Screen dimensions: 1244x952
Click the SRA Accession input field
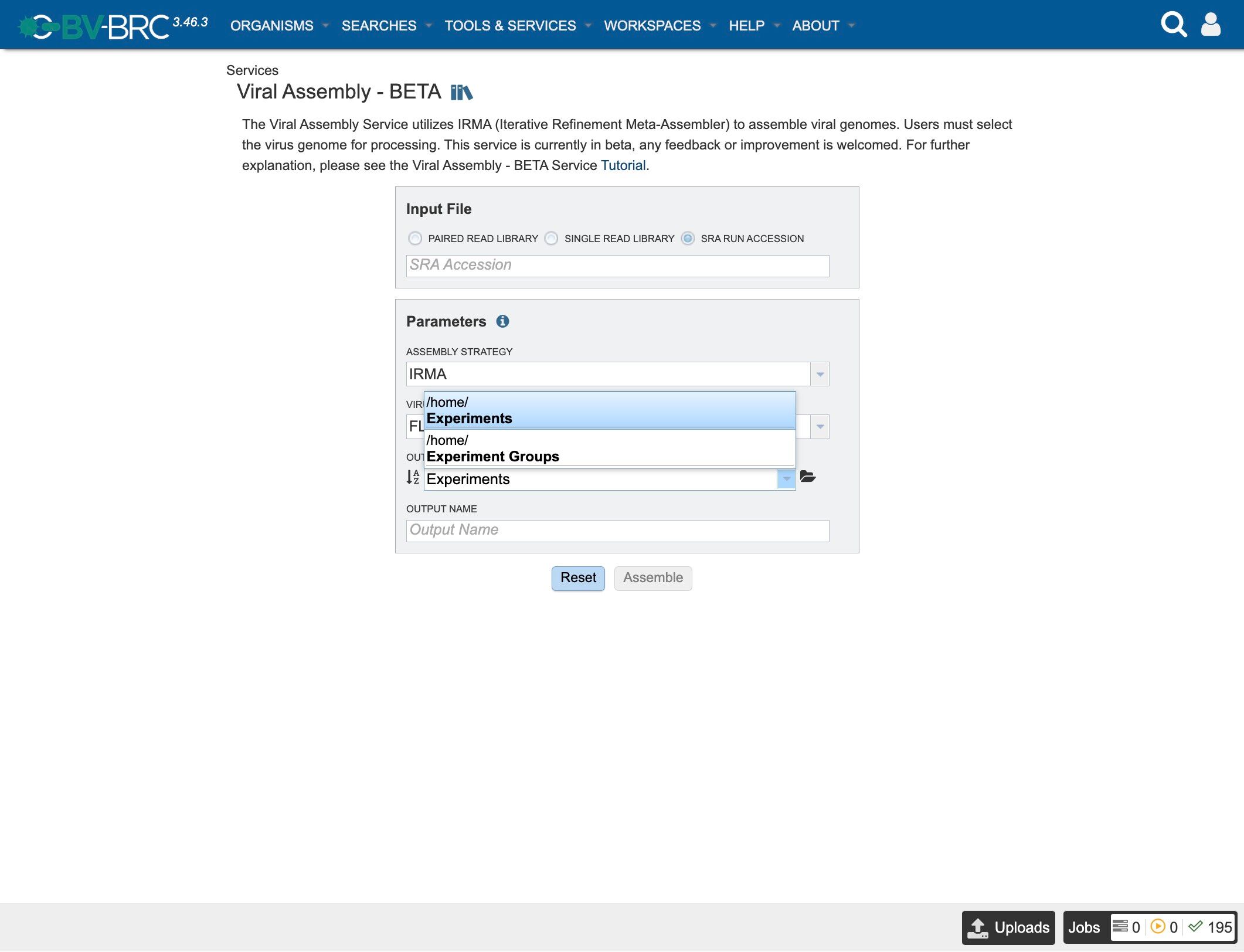[x=617, y=266]
